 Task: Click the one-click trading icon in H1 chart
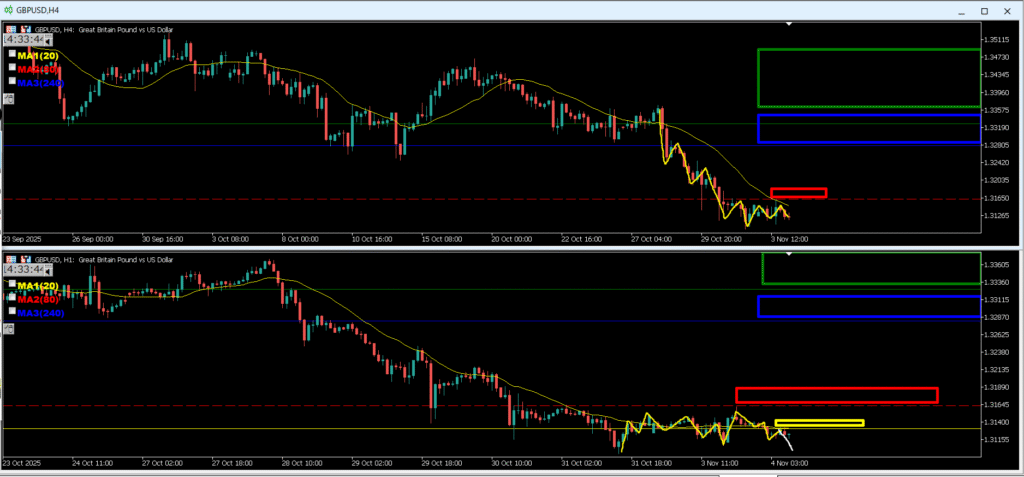25,259
